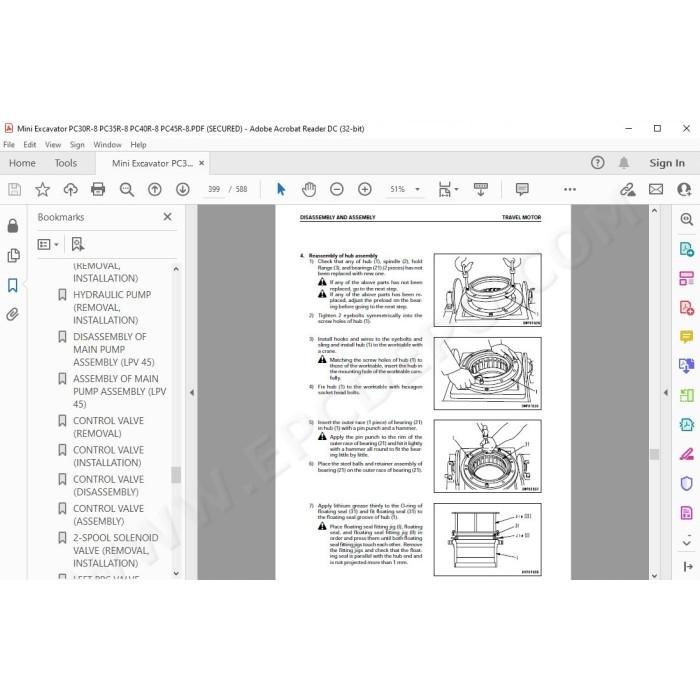Open the Find text magnifier icon
The width and height of the screenshot is (700, 700).
127,189
